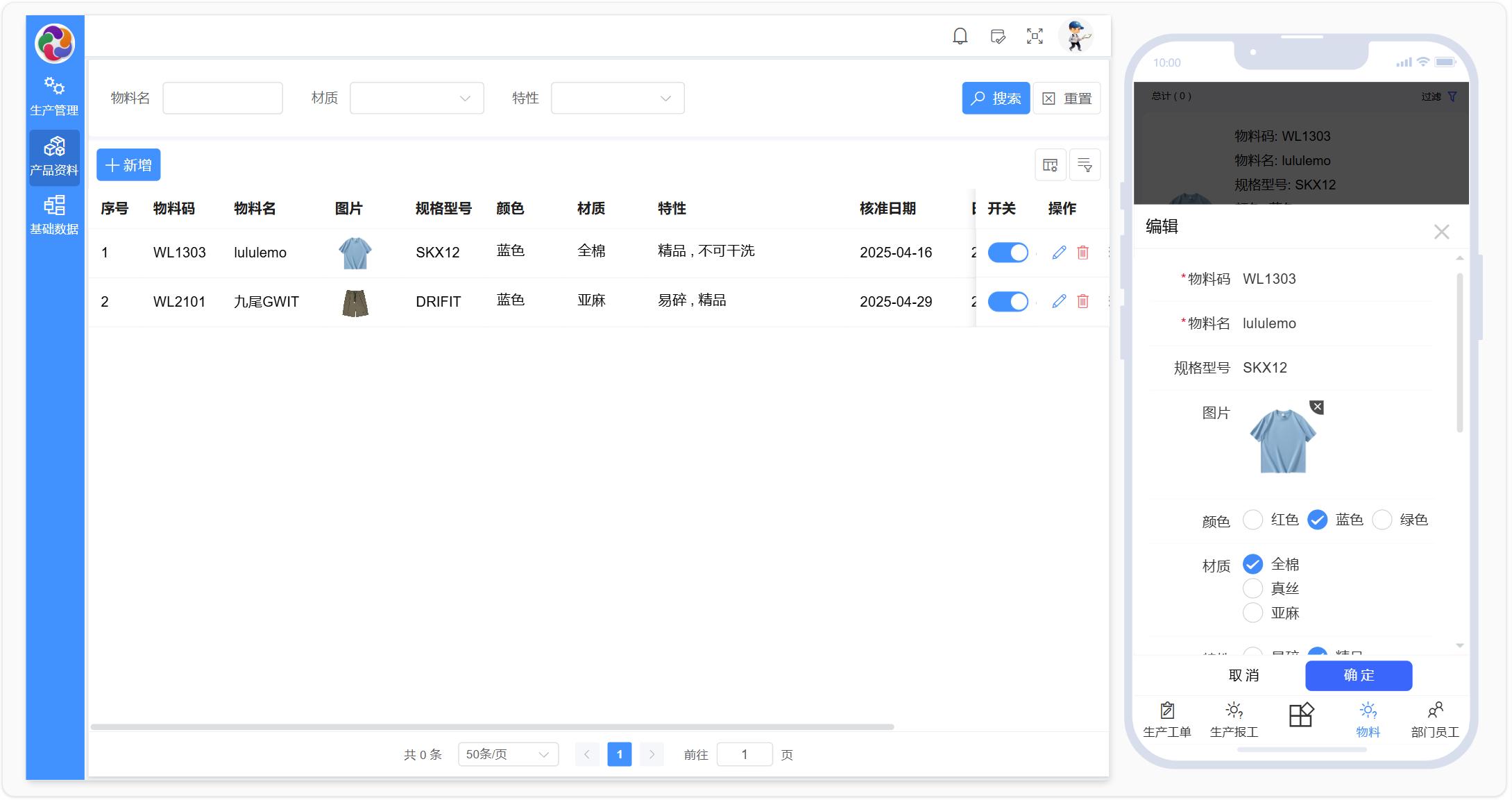Open the 50条/页 page size dropdown

pyautogui.click(x=508, y=754)
